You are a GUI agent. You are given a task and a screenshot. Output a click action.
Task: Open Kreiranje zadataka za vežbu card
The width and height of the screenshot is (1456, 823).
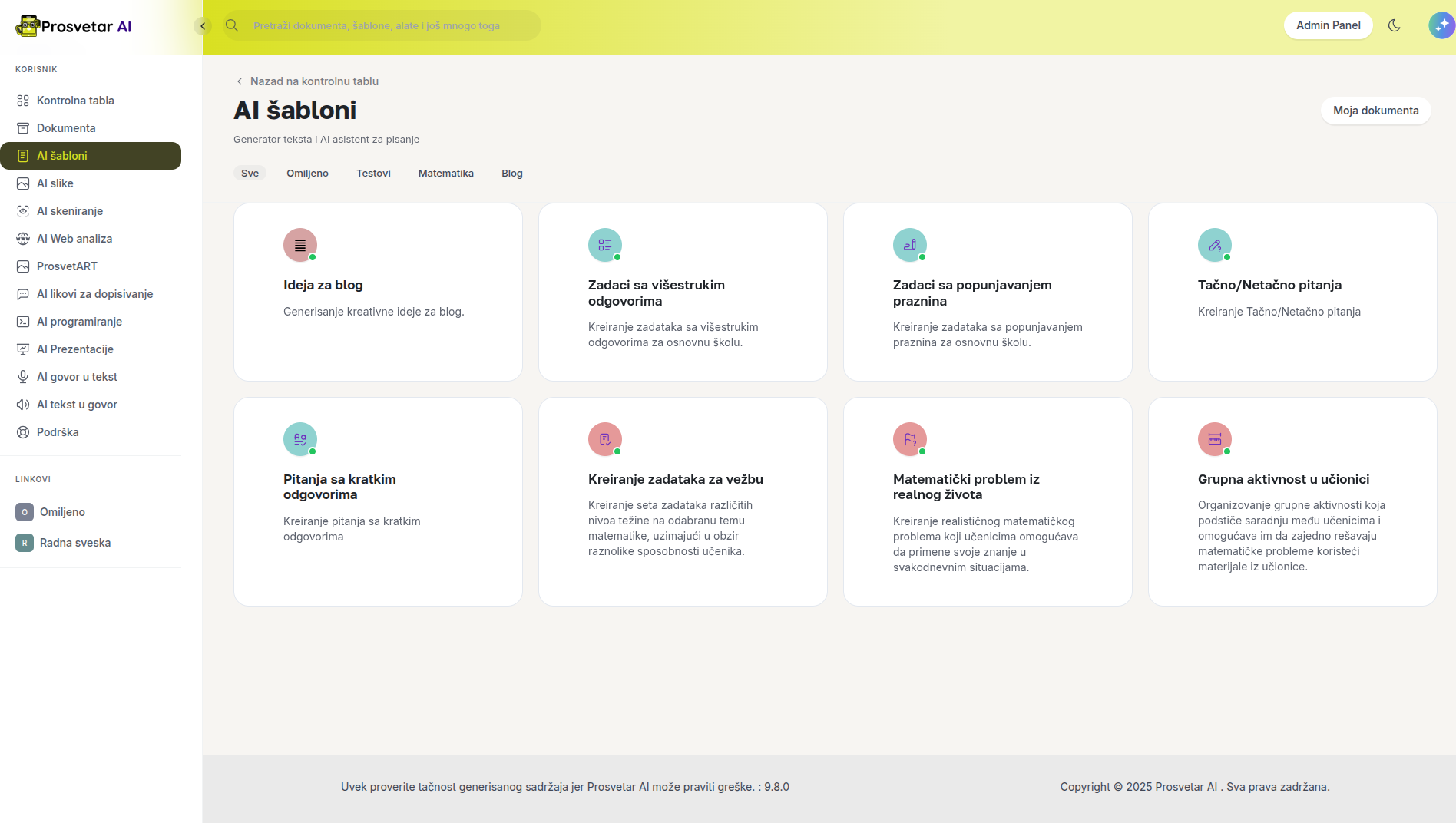682,501
